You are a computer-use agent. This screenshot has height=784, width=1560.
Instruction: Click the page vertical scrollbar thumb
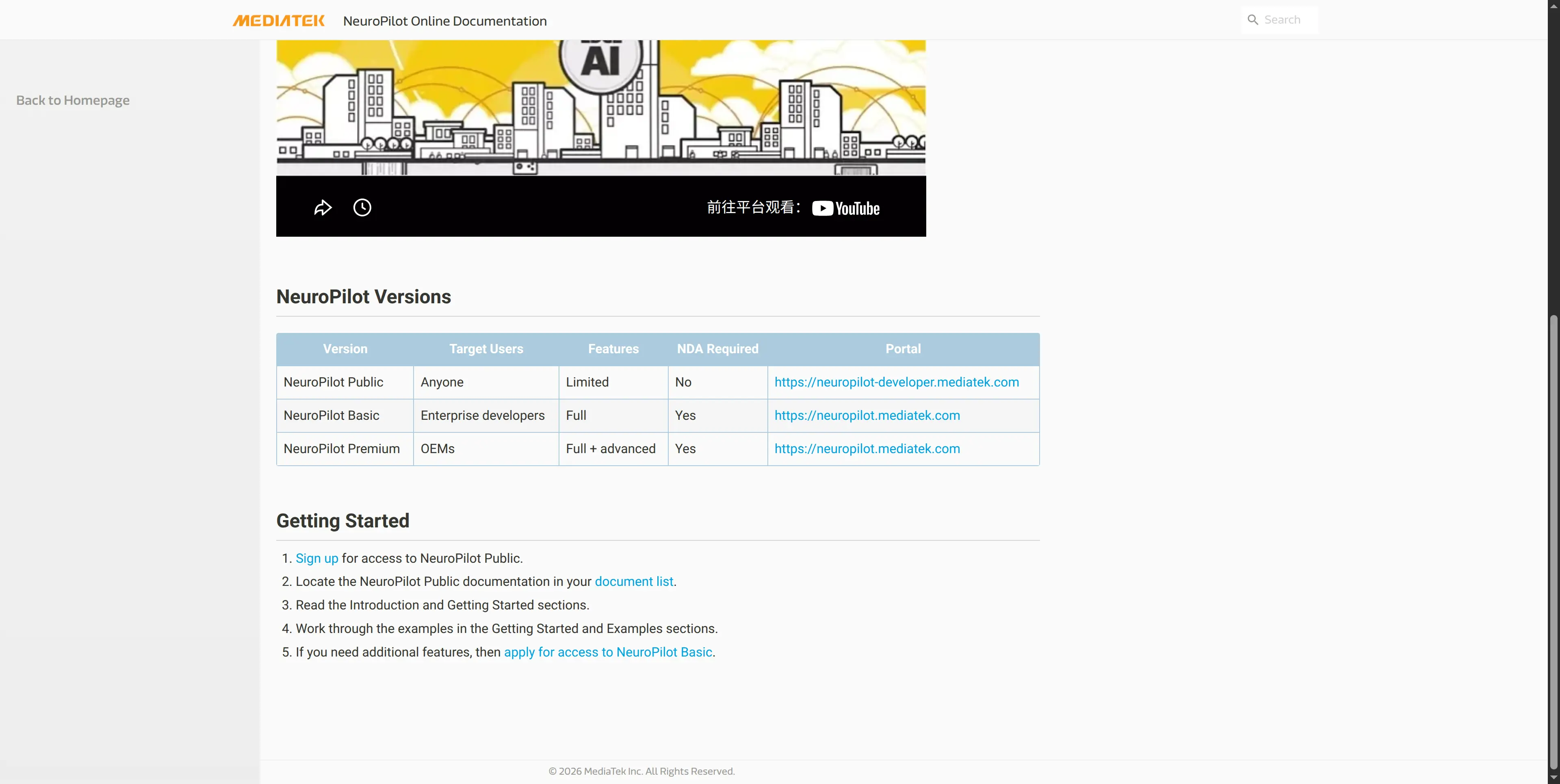click(1553, 542)
